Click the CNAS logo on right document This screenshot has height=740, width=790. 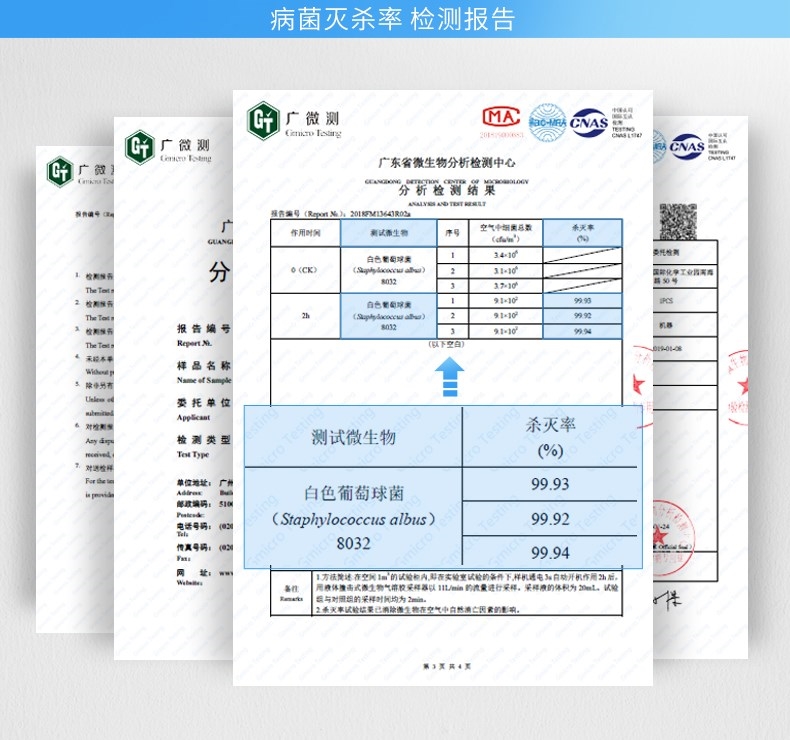[x=686, y=147]
